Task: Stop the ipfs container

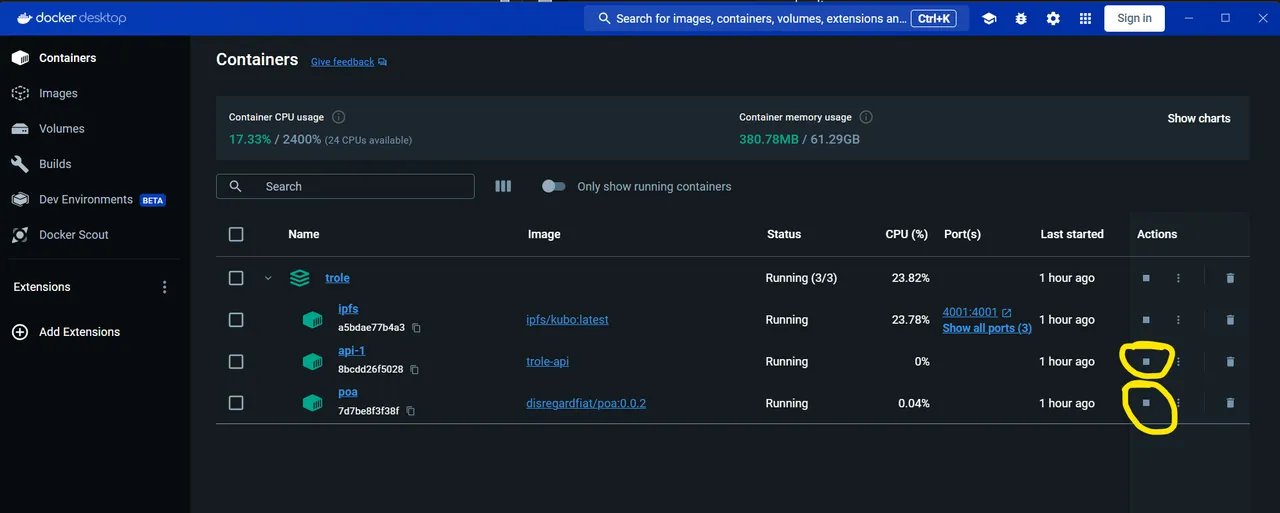Action: click(1146, 320)
